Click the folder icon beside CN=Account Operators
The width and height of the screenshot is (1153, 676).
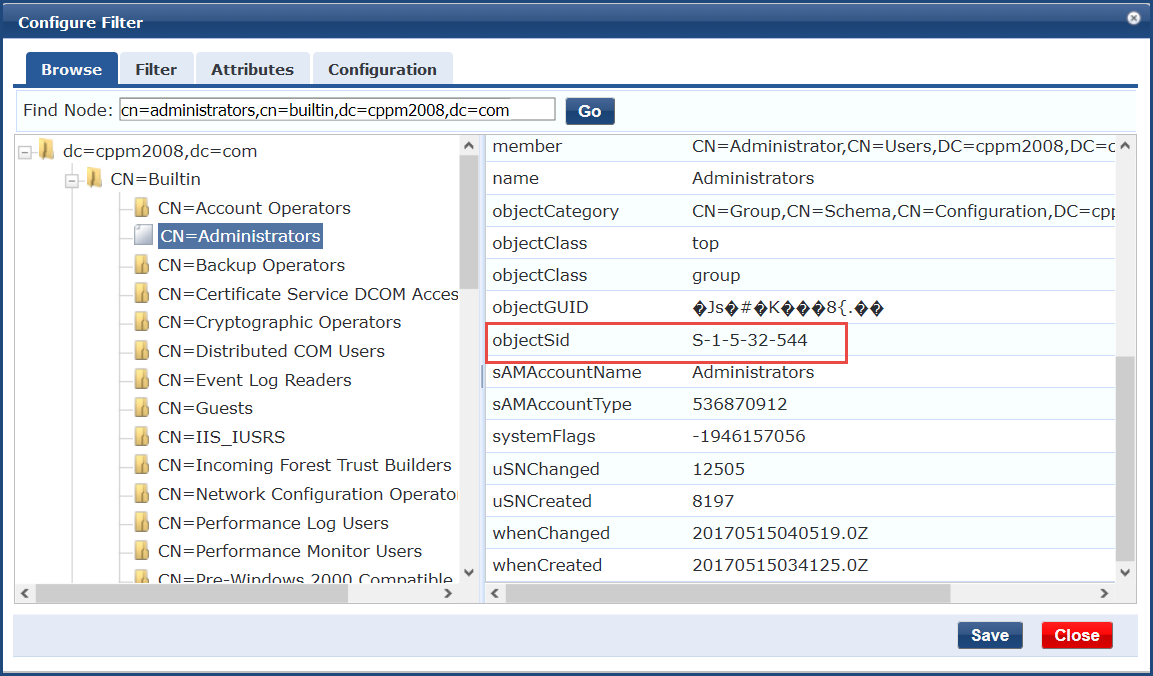click(142, 207)
